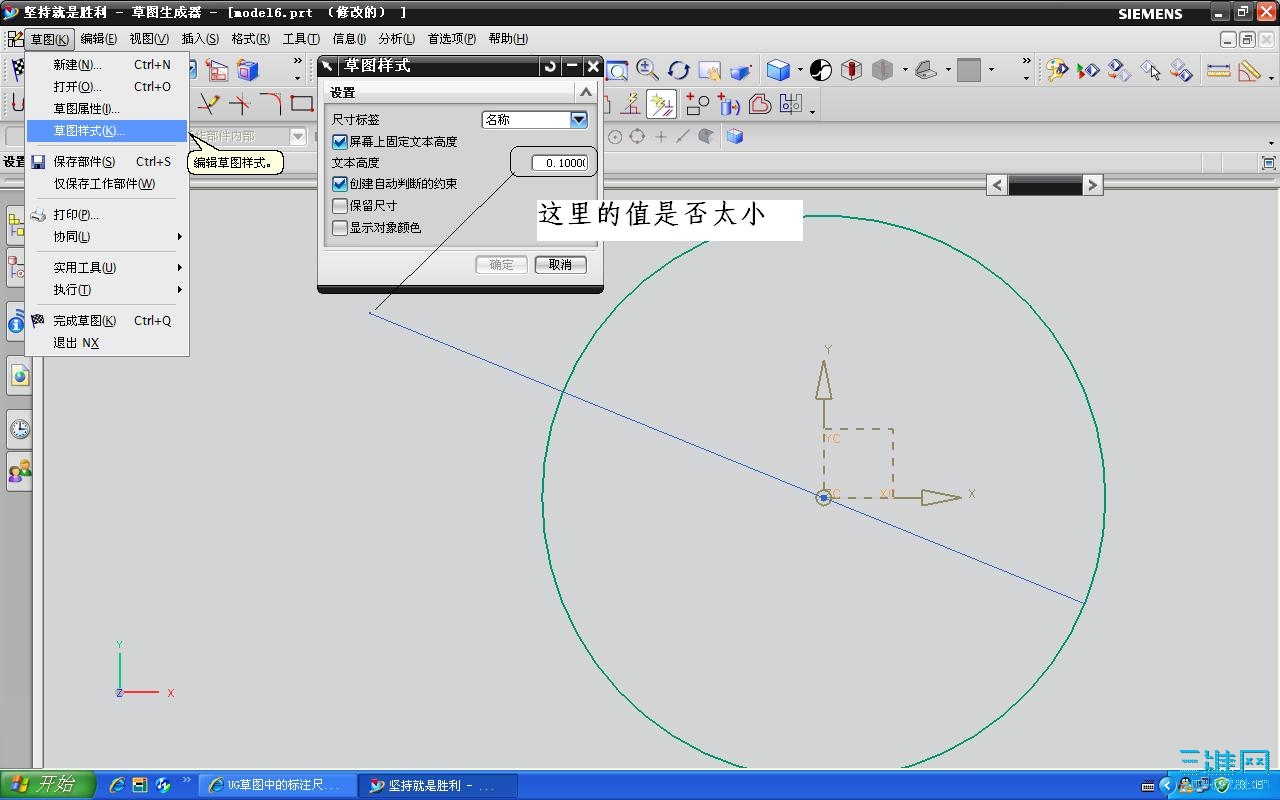Select 打印 in the sketch menu
The width and height of the screenshot is (1280, 800).
tap(106, 215)
